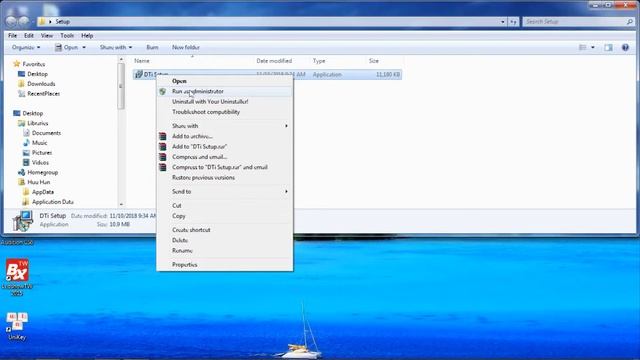Open the Organize dropdown
This screenshot has width=640, height=360.
point(26,47)
